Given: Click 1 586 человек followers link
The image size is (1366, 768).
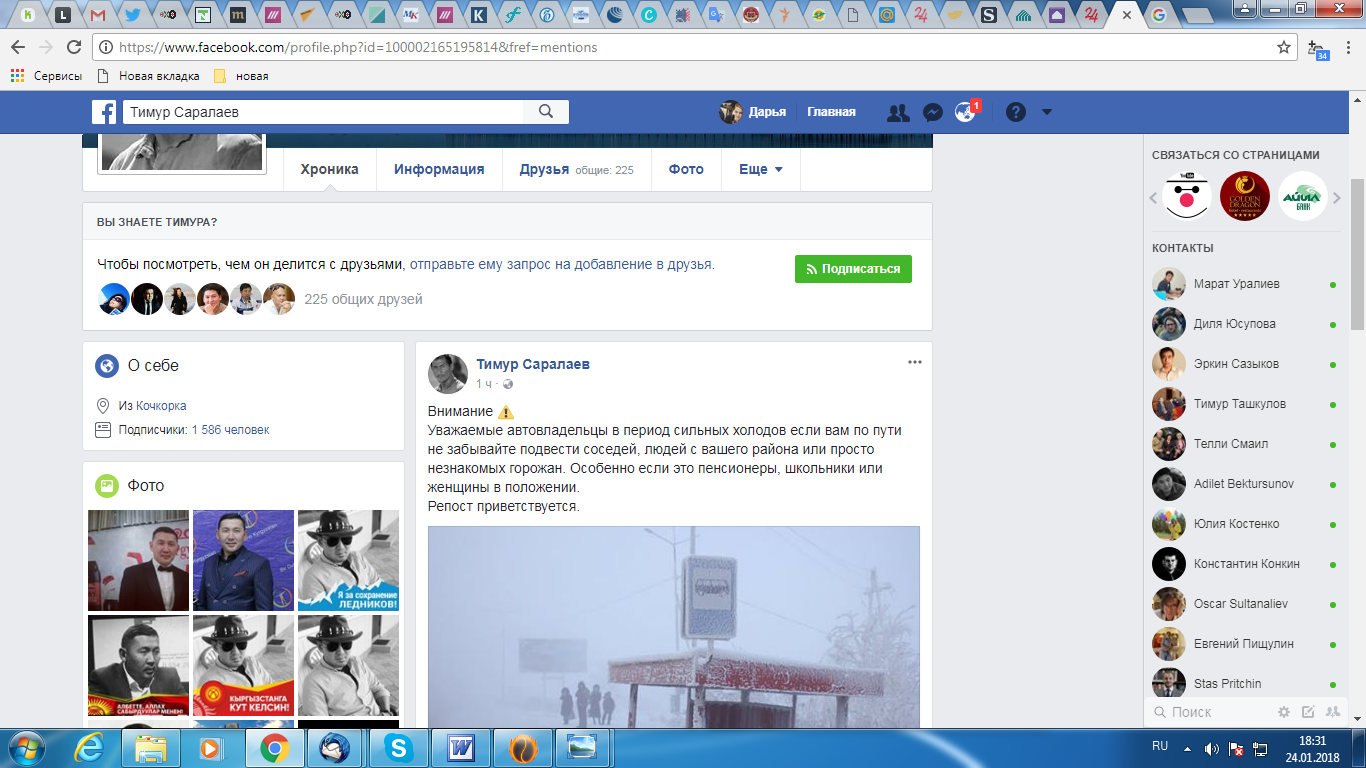Looking at the screenshot, I should click(230, 430).
